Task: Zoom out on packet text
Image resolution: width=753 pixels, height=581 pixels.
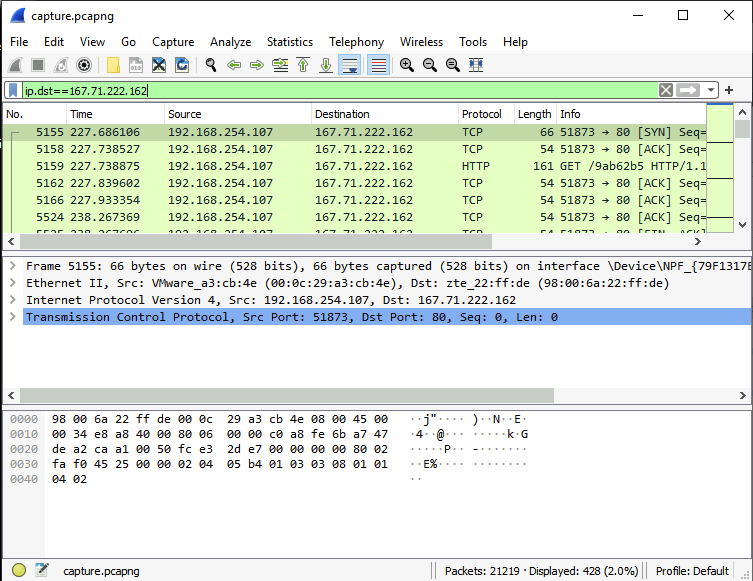Action: pos(430,65)
